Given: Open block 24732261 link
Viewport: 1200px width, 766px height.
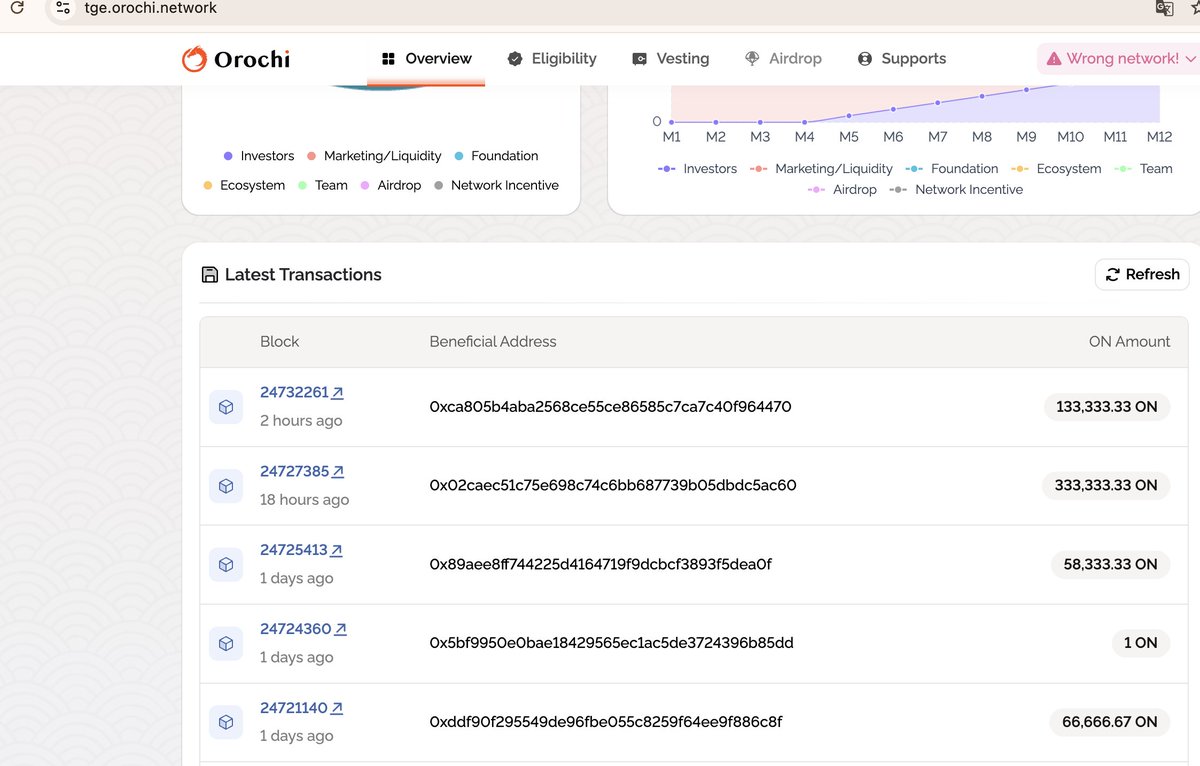Looking at the screenshot, I should [302, 392].
